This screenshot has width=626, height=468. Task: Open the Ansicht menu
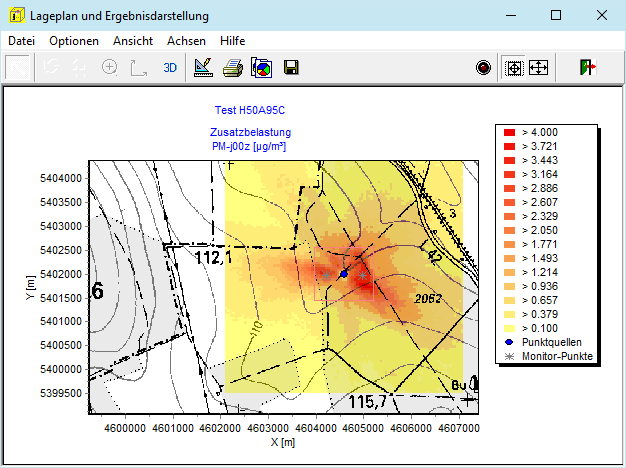pos(133,41)
